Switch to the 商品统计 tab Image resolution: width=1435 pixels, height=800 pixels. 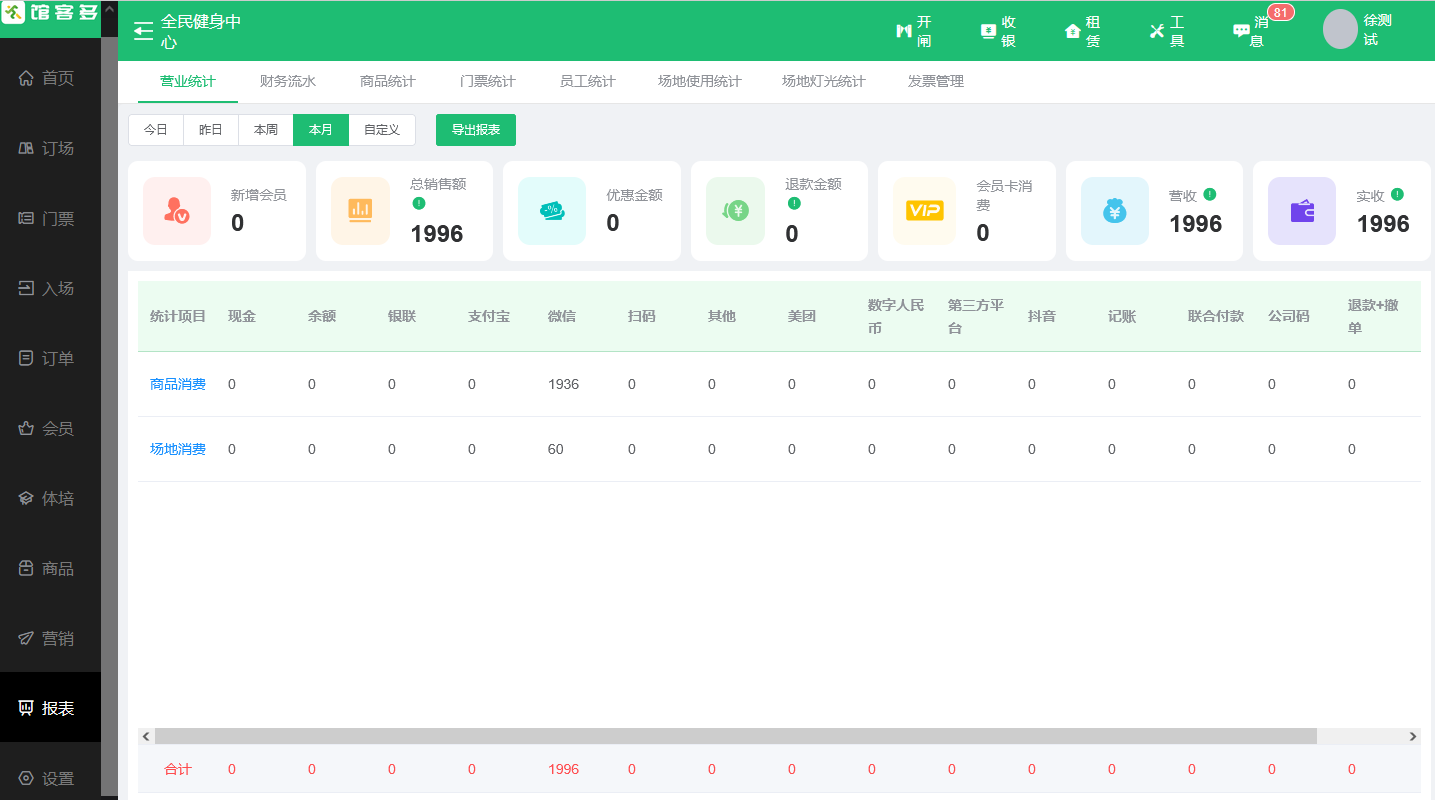point(388,81)
